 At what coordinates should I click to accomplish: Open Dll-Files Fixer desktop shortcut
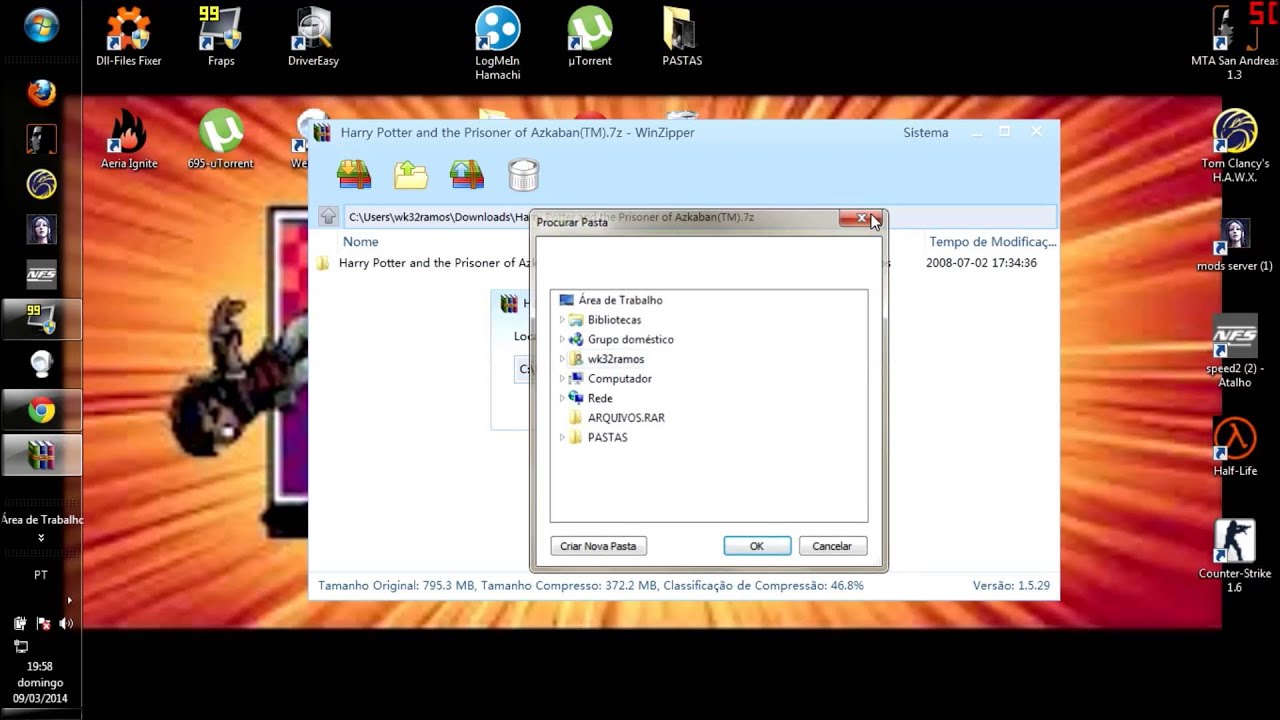pos(128,37)
